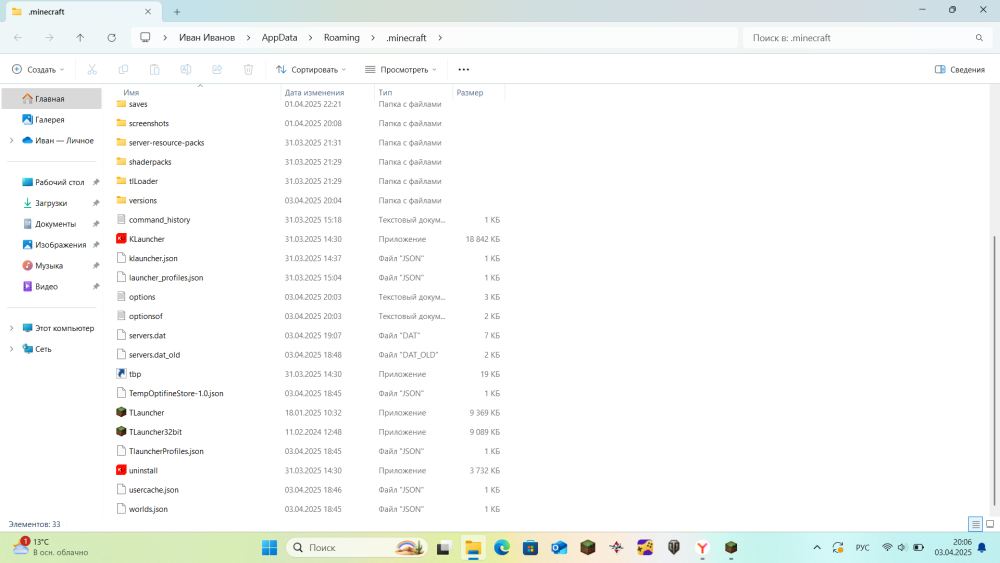Click the Delete trash icon

pyautogui.click(x=248, y=69)
